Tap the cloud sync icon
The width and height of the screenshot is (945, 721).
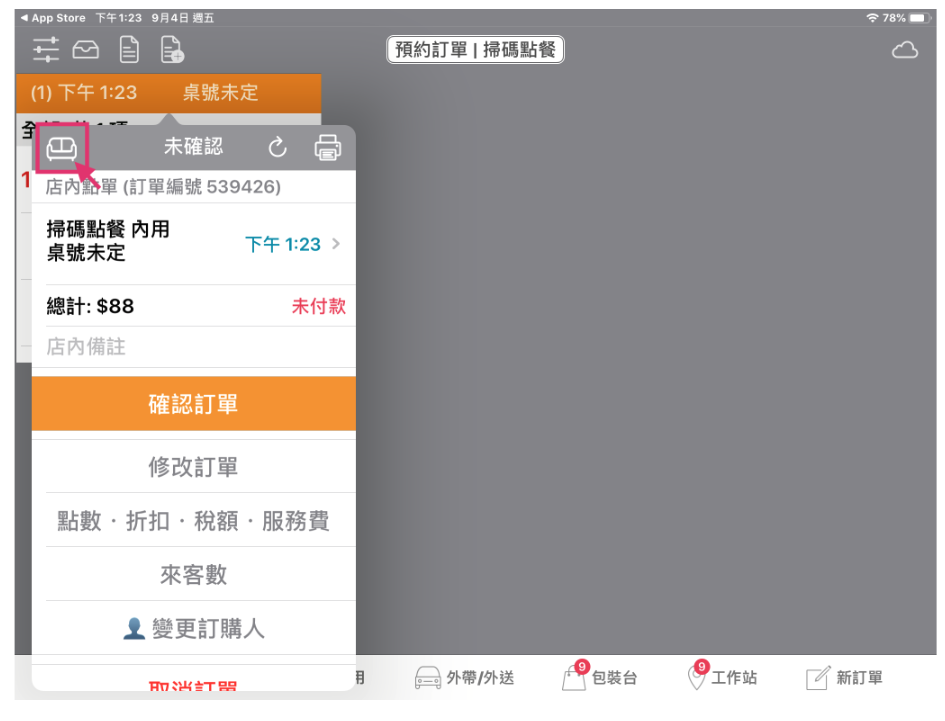click(x=904, y=50)
